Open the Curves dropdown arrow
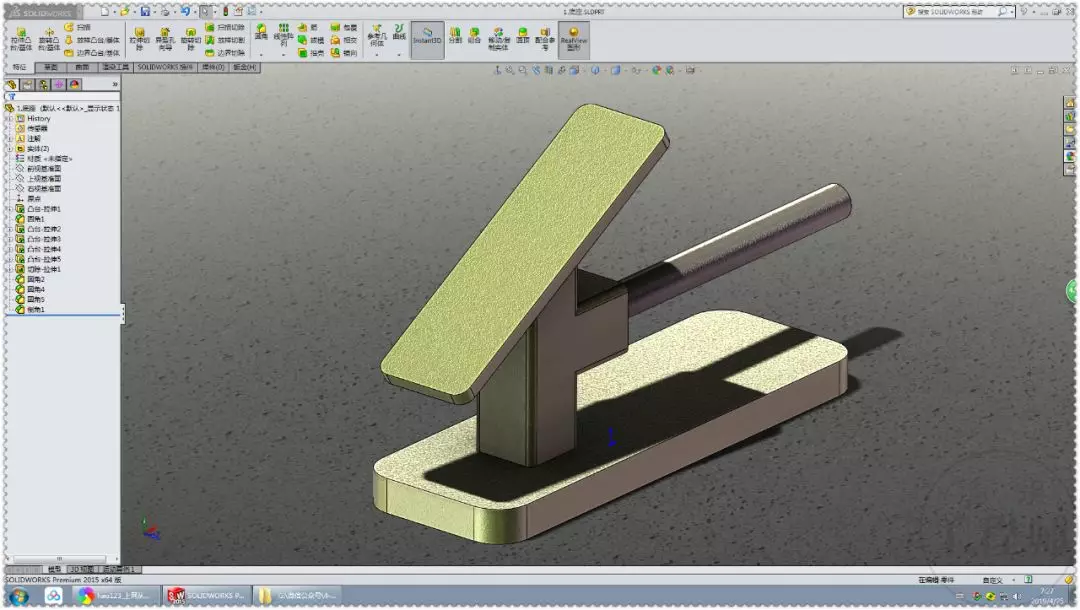 (x=399, y=54)
